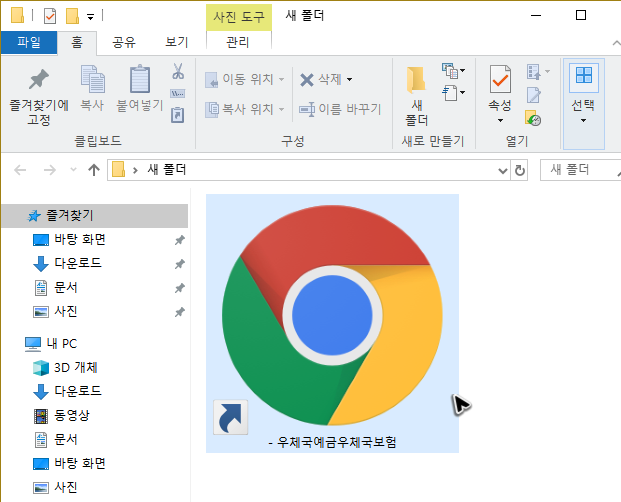Go forward with the right arrow

(50, 170)
